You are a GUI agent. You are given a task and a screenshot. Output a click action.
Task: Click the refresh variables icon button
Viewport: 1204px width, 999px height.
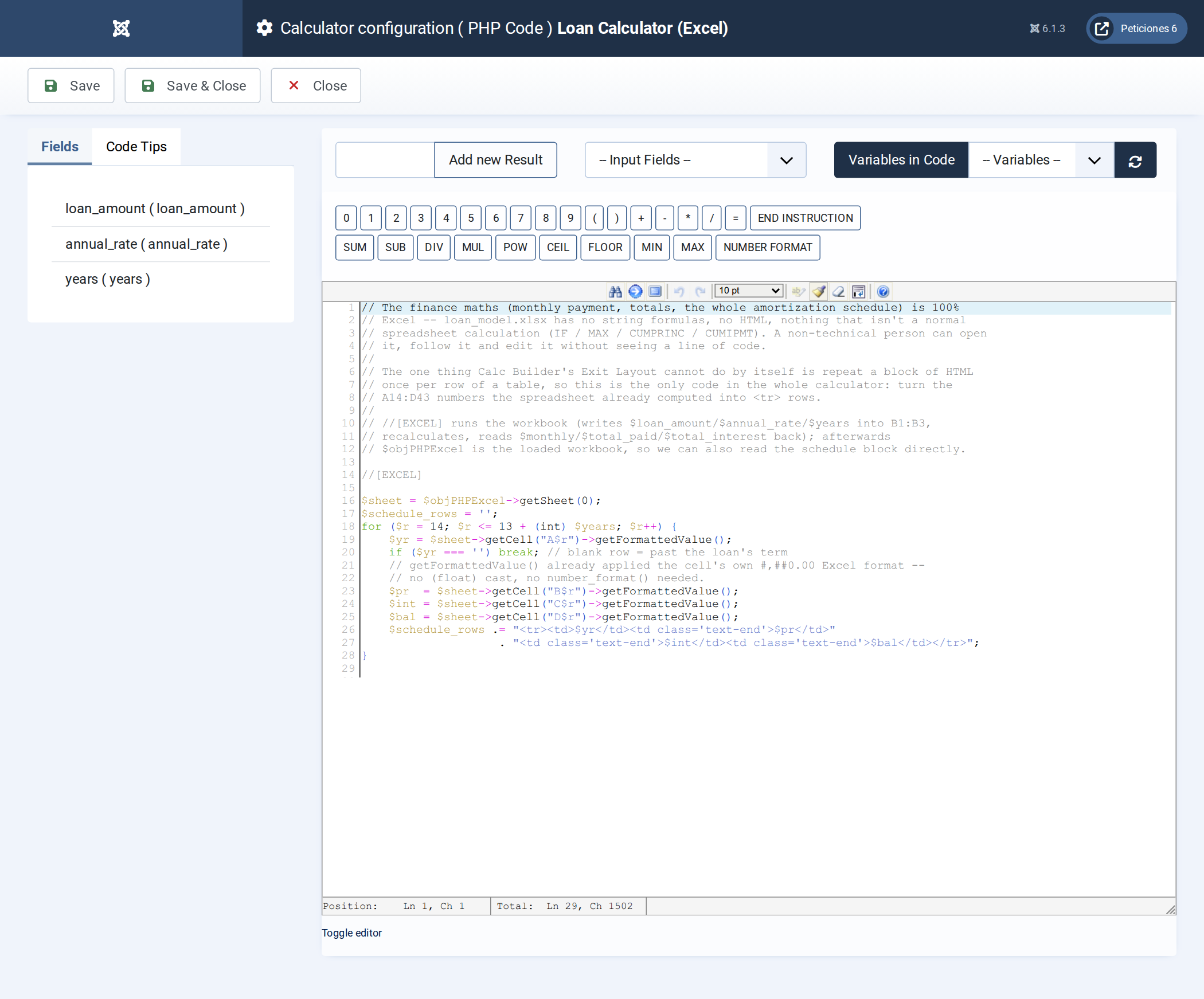pyautogui.click(x=1135, y=160)
